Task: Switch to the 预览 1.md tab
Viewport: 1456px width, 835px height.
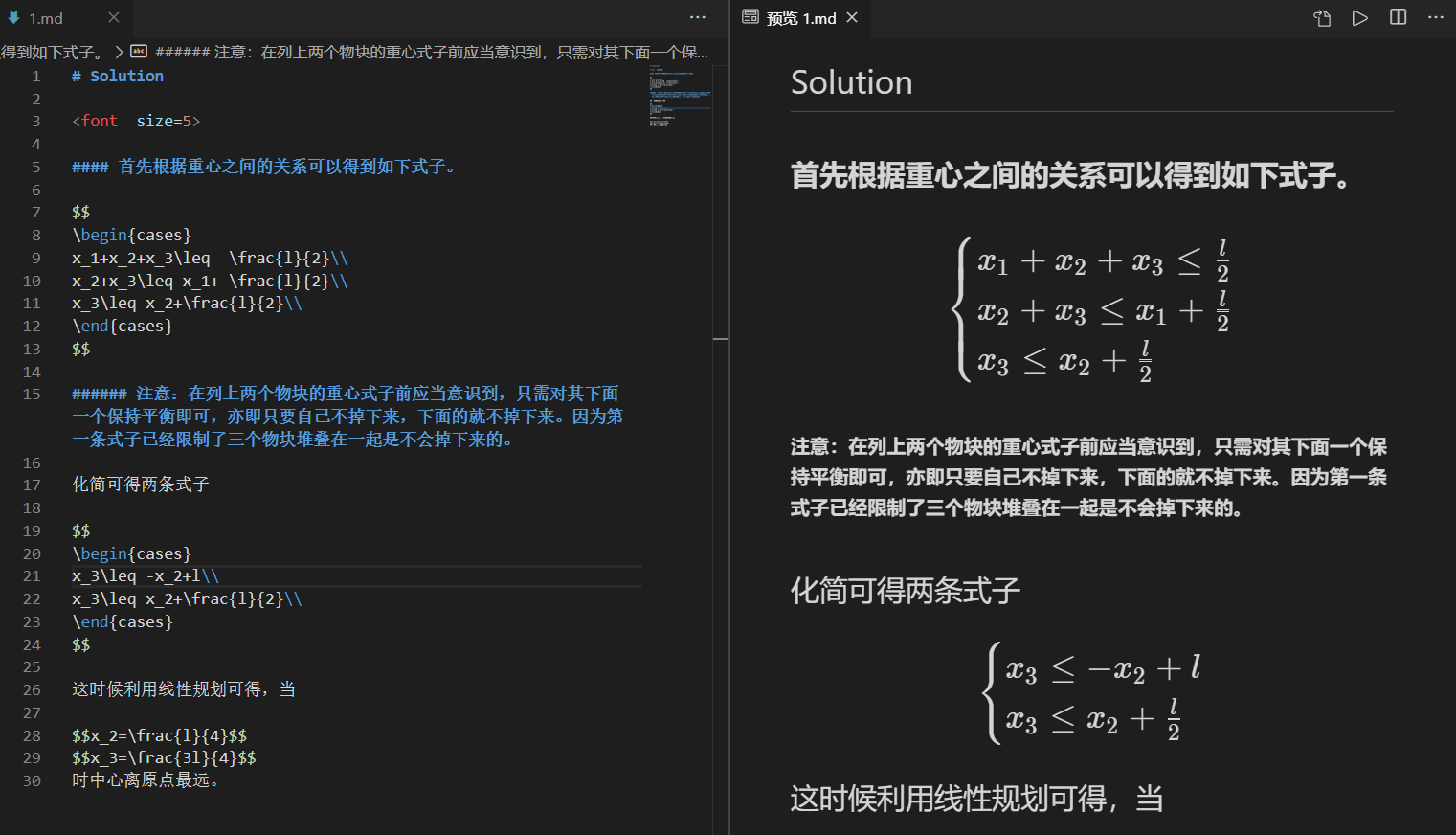Action: (799, 16)
